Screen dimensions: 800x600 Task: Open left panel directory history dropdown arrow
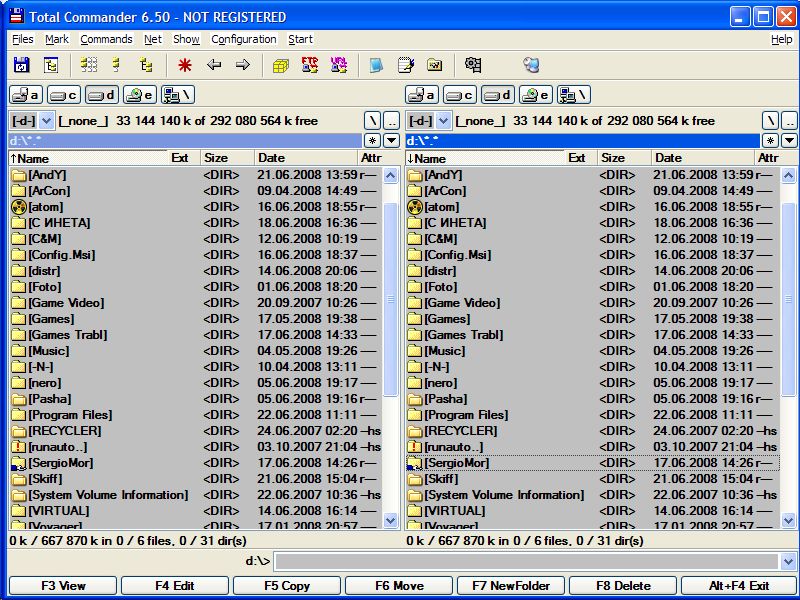click(x=392, y=141)
